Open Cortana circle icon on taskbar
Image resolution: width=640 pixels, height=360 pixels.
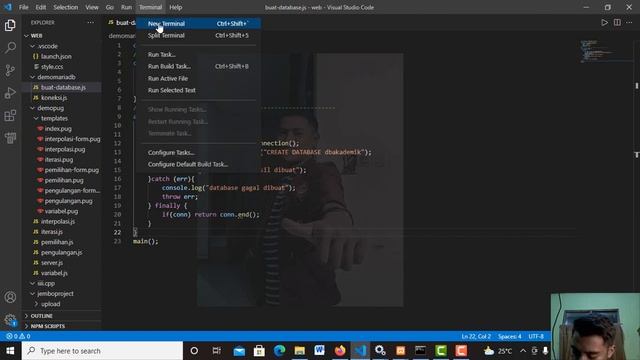click(194, 351)
